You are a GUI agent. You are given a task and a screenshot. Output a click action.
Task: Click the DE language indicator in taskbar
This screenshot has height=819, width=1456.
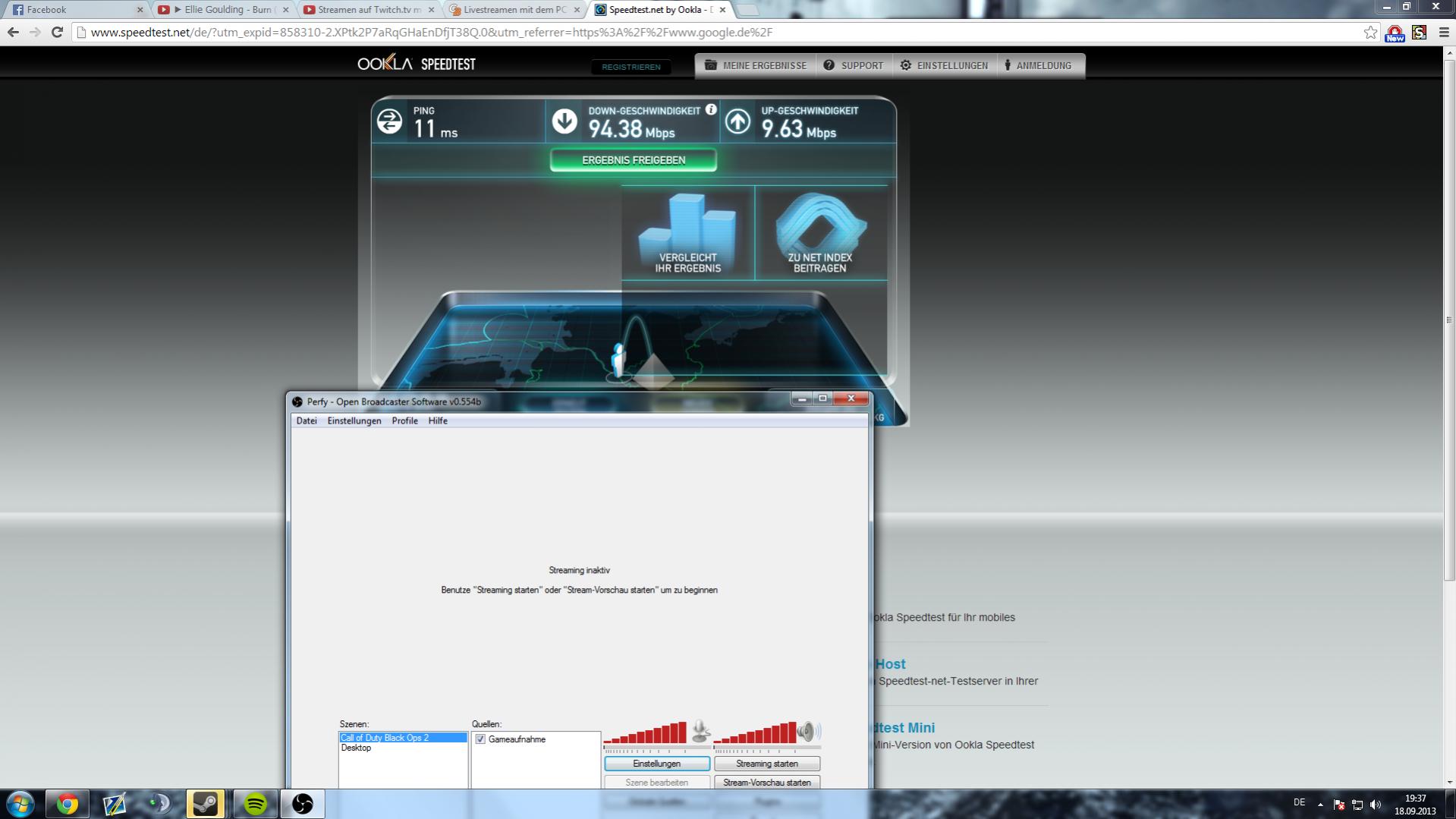click(x=1299, y=802)
